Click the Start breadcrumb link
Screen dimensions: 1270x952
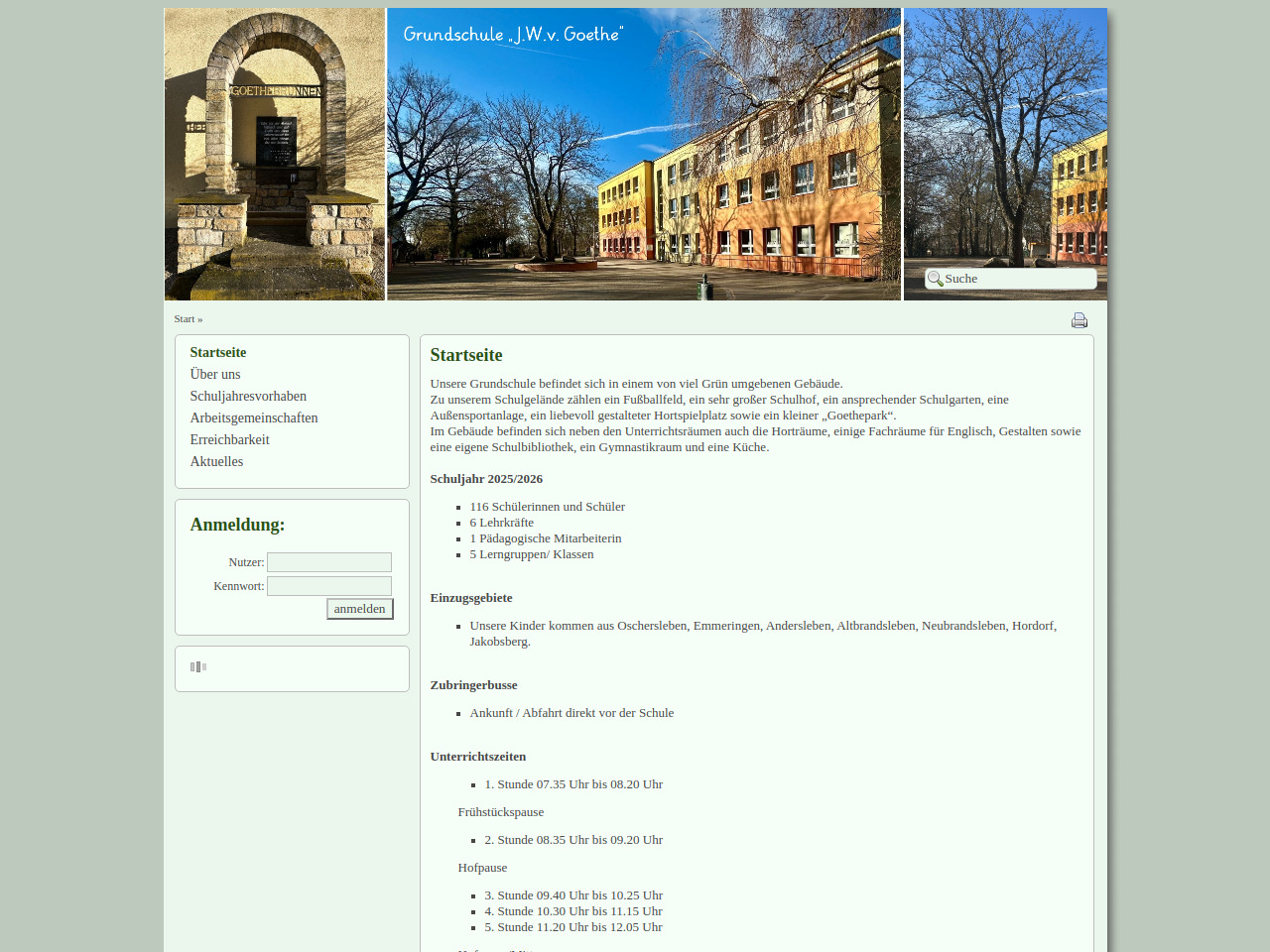[x=185, y=319]
